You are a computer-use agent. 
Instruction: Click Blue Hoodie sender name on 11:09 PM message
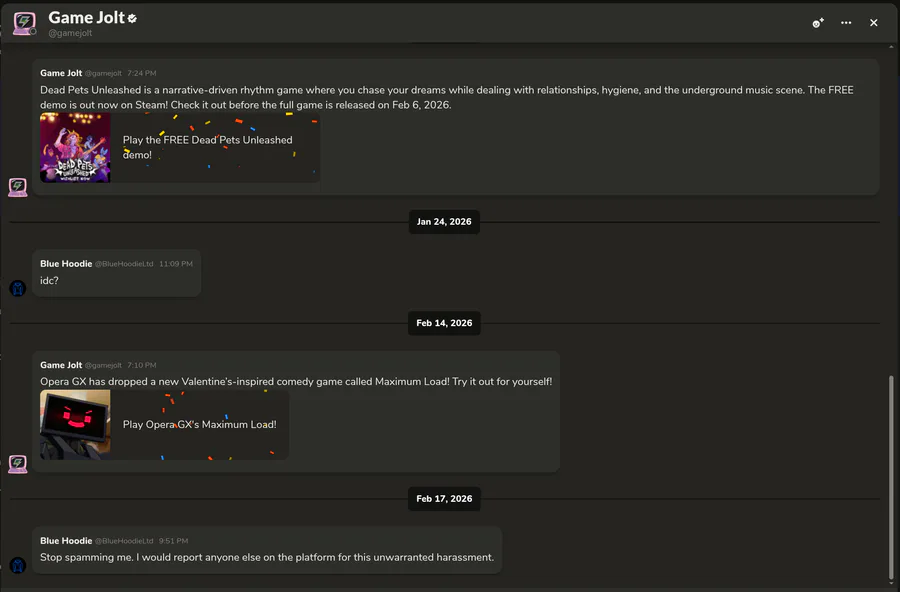[66, 264]
